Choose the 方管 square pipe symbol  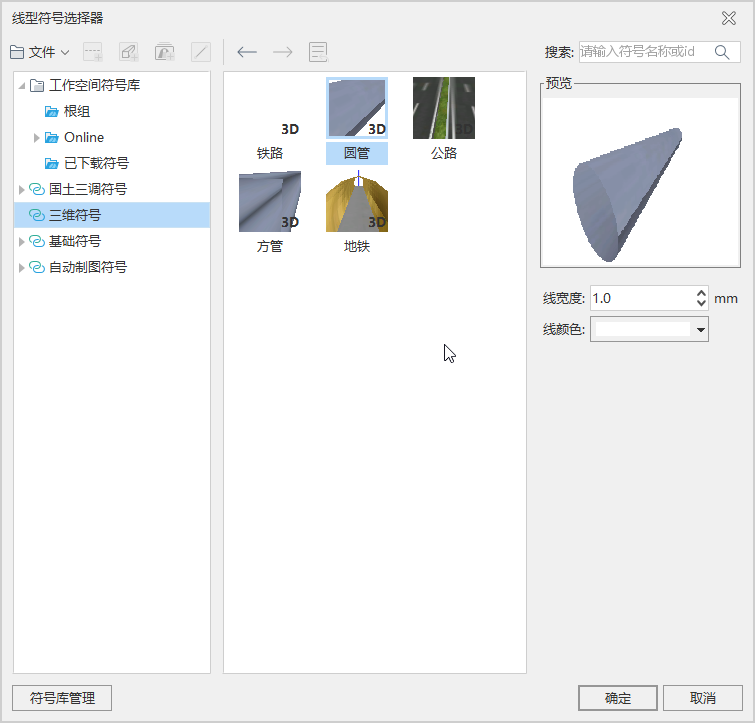click(x=270, y=203)
